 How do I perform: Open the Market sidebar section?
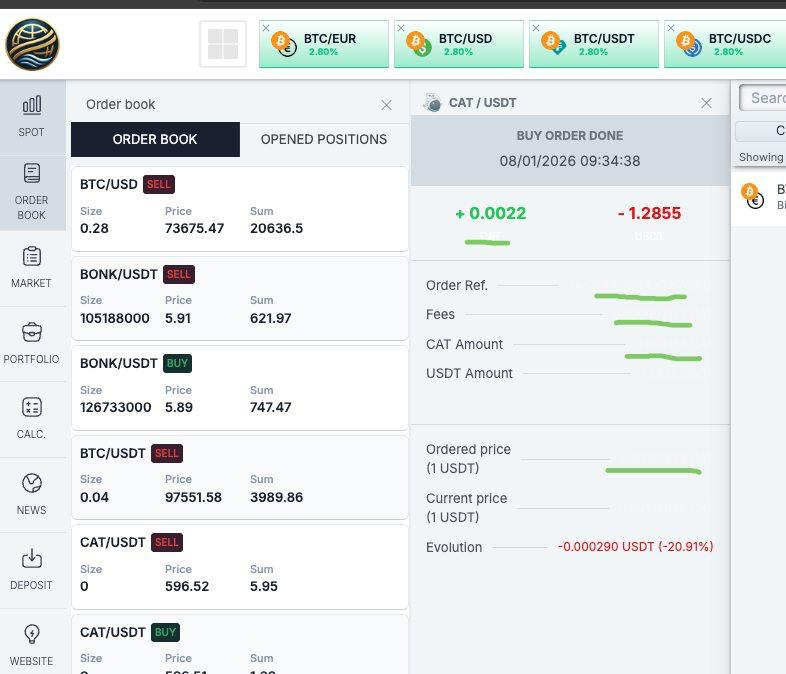(31, 267)
